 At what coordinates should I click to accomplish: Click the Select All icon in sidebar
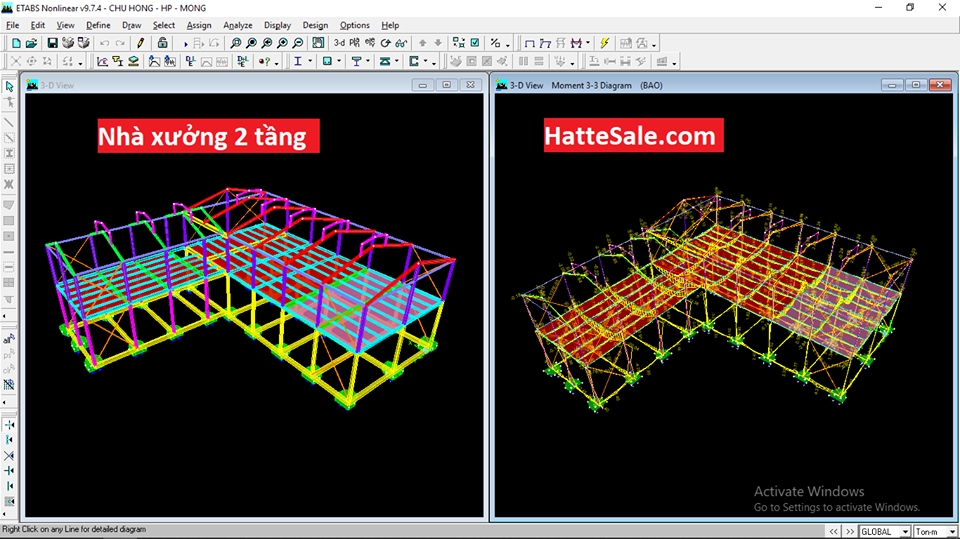point(9,339)
